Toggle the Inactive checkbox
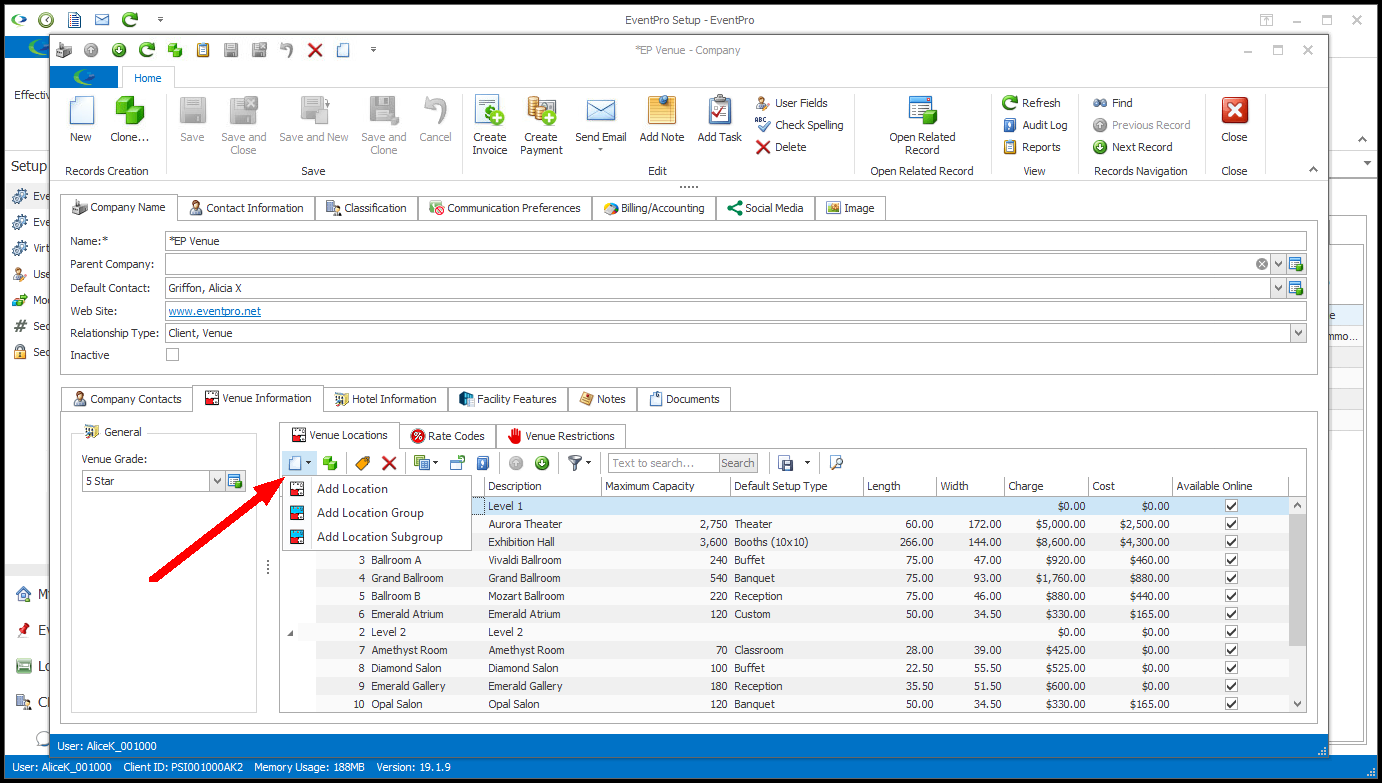Image resolution: width=1382 pixels, height=783 pixels. (x=173, y=355)
